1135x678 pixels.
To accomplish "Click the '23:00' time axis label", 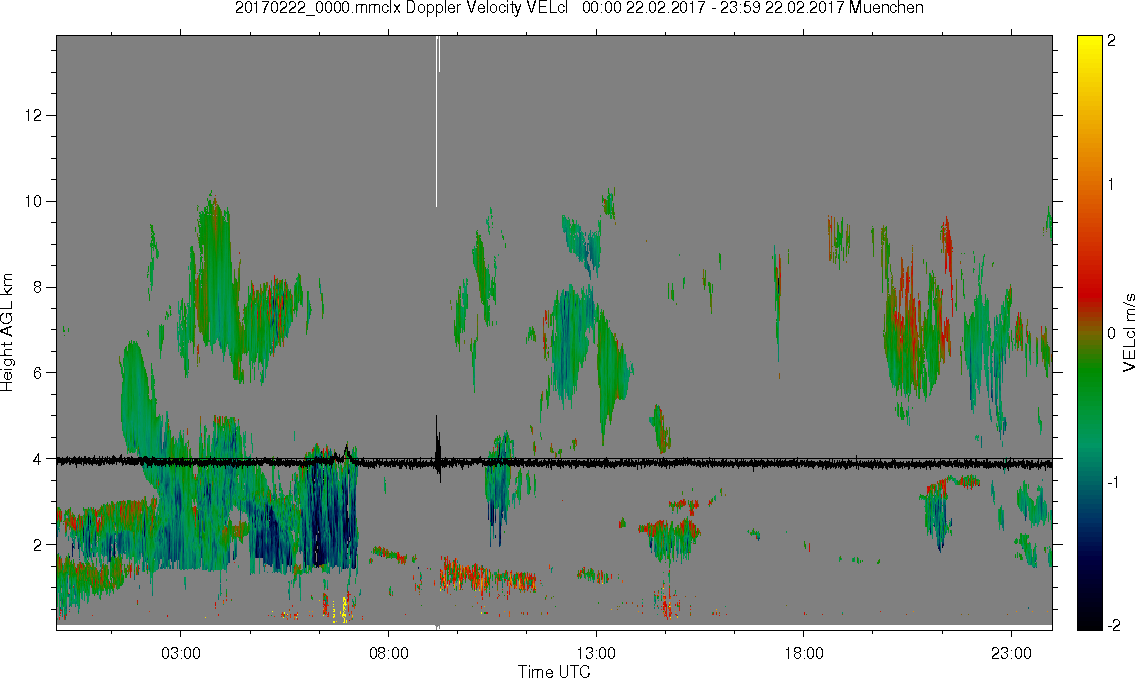I will 1011,653.
